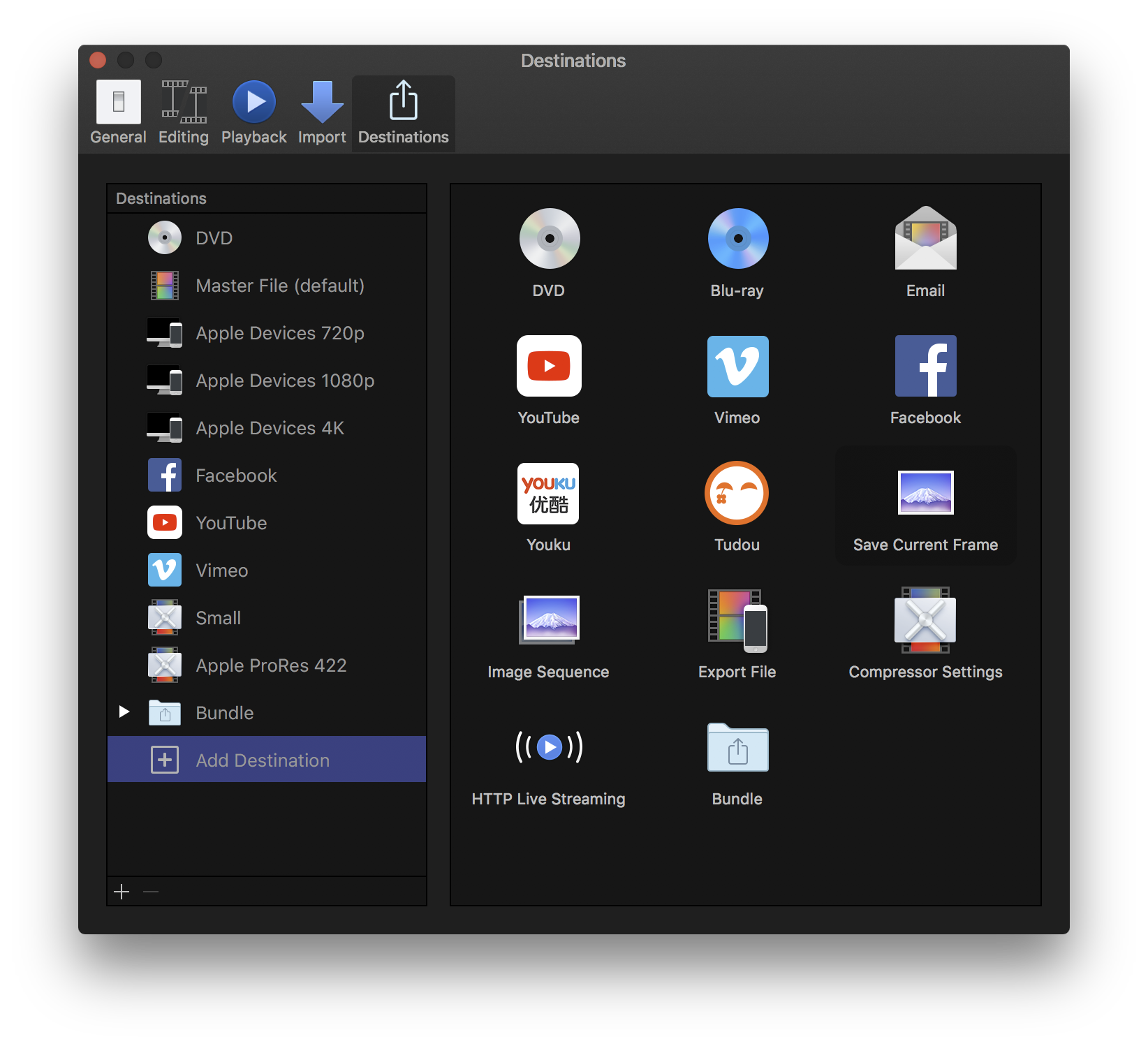The width and height of the screenshot is (1148, 1046).
Task: Select Apple Devices 4K destination
Action: [x=267, y=428]
